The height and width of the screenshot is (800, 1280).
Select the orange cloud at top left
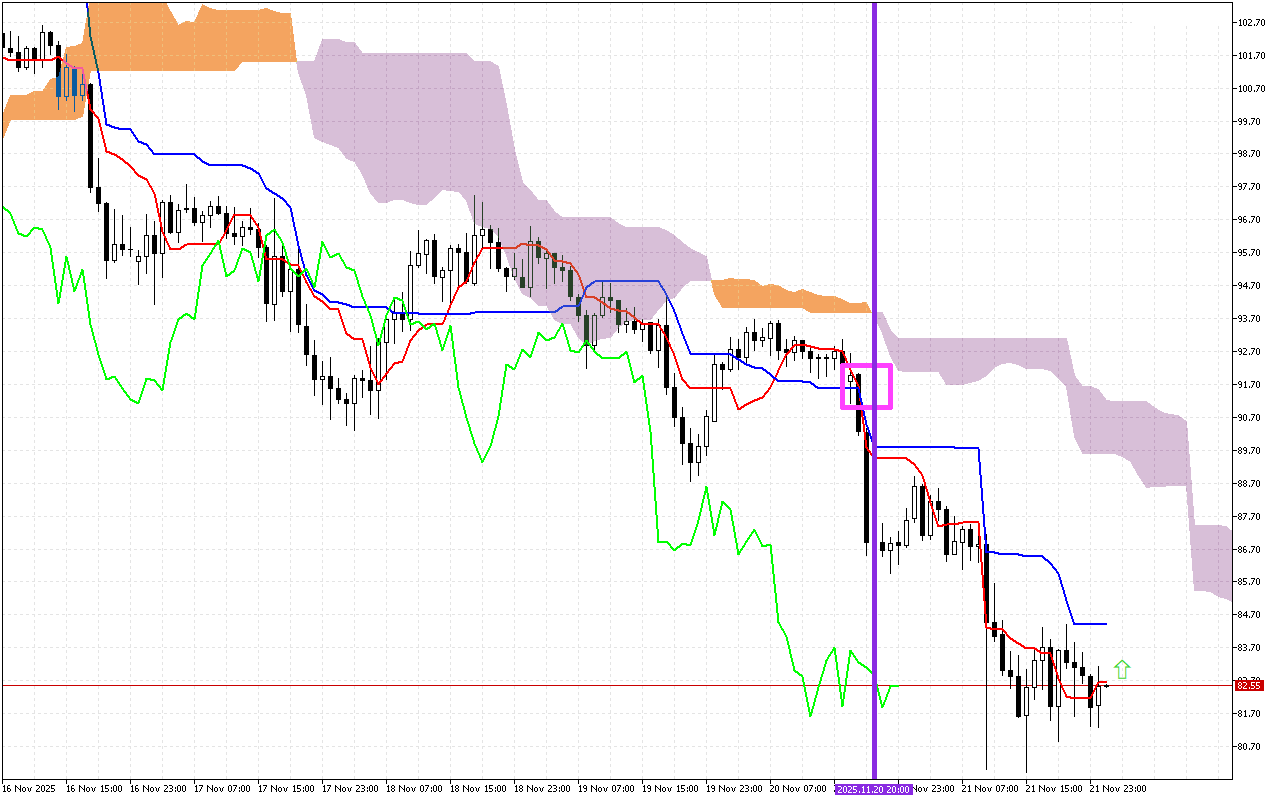200,40
